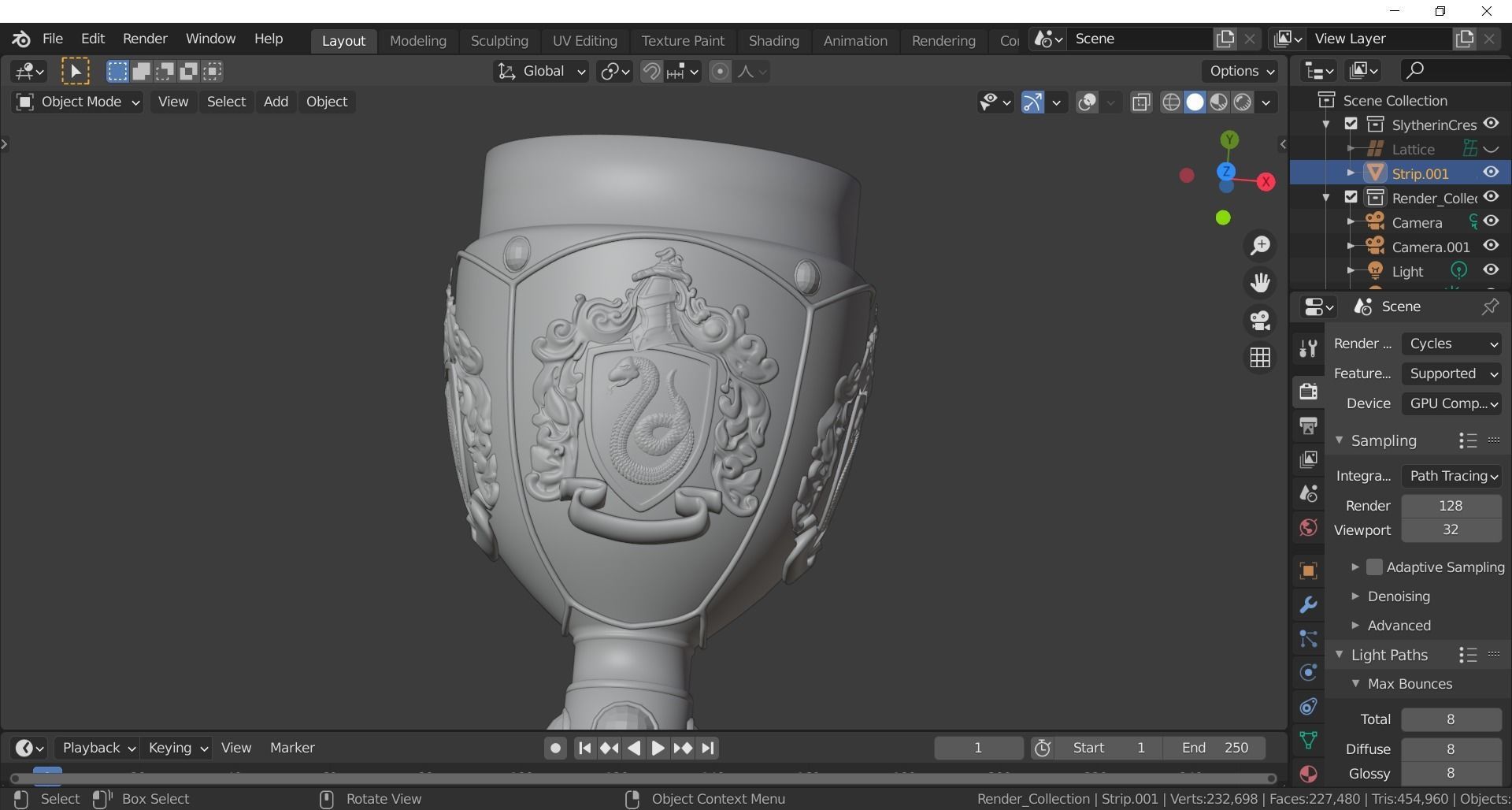Open Feature Set Supported dropdown
Viewport: 1512px width, 810px height.
[x=1451, y=374]
